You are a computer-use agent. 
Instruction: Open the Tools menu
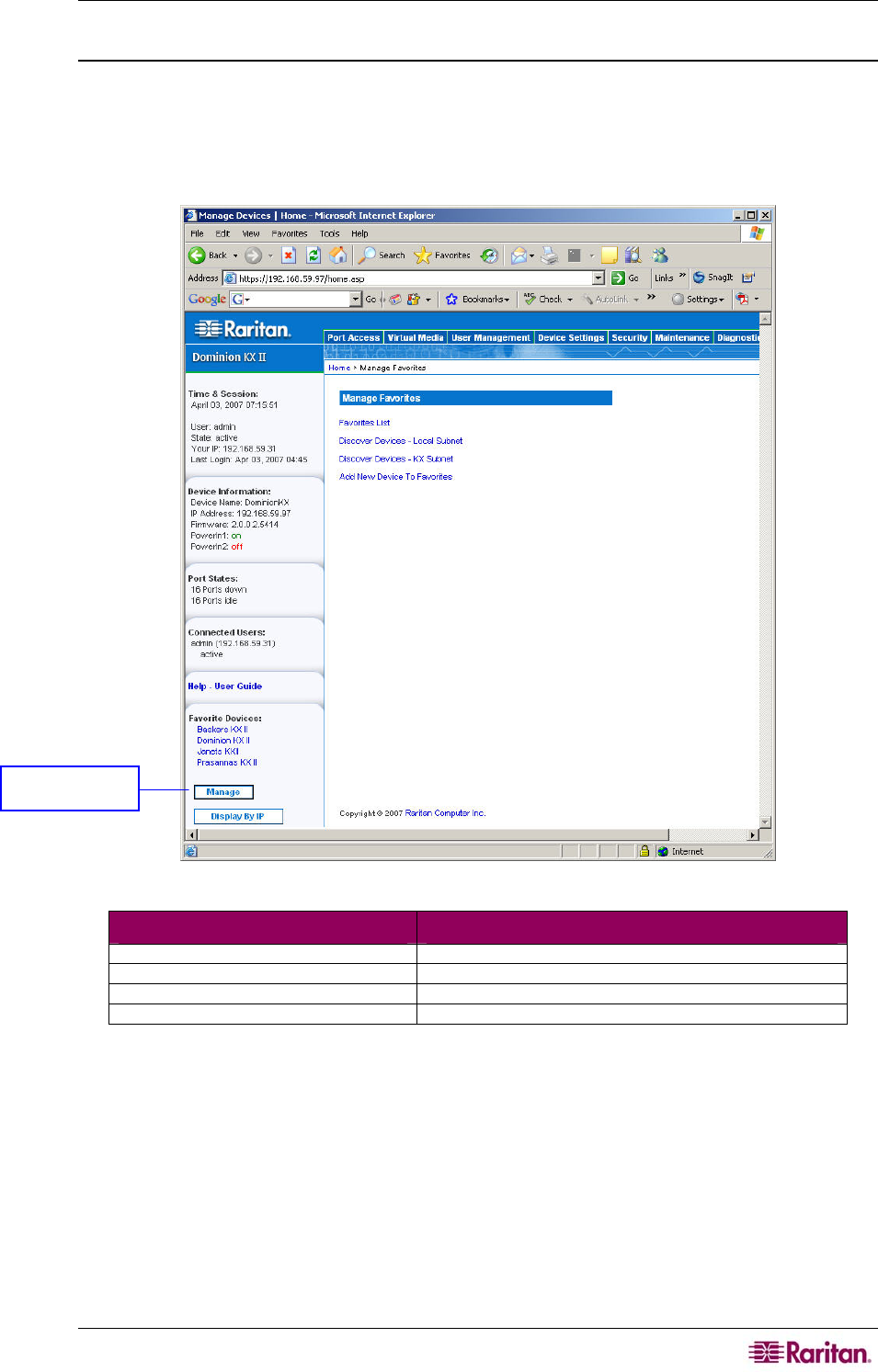coord(330,234)
